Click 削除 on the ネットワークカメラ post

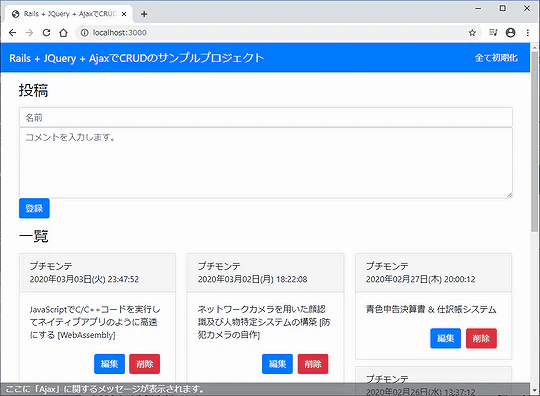(x=313, y=364)
